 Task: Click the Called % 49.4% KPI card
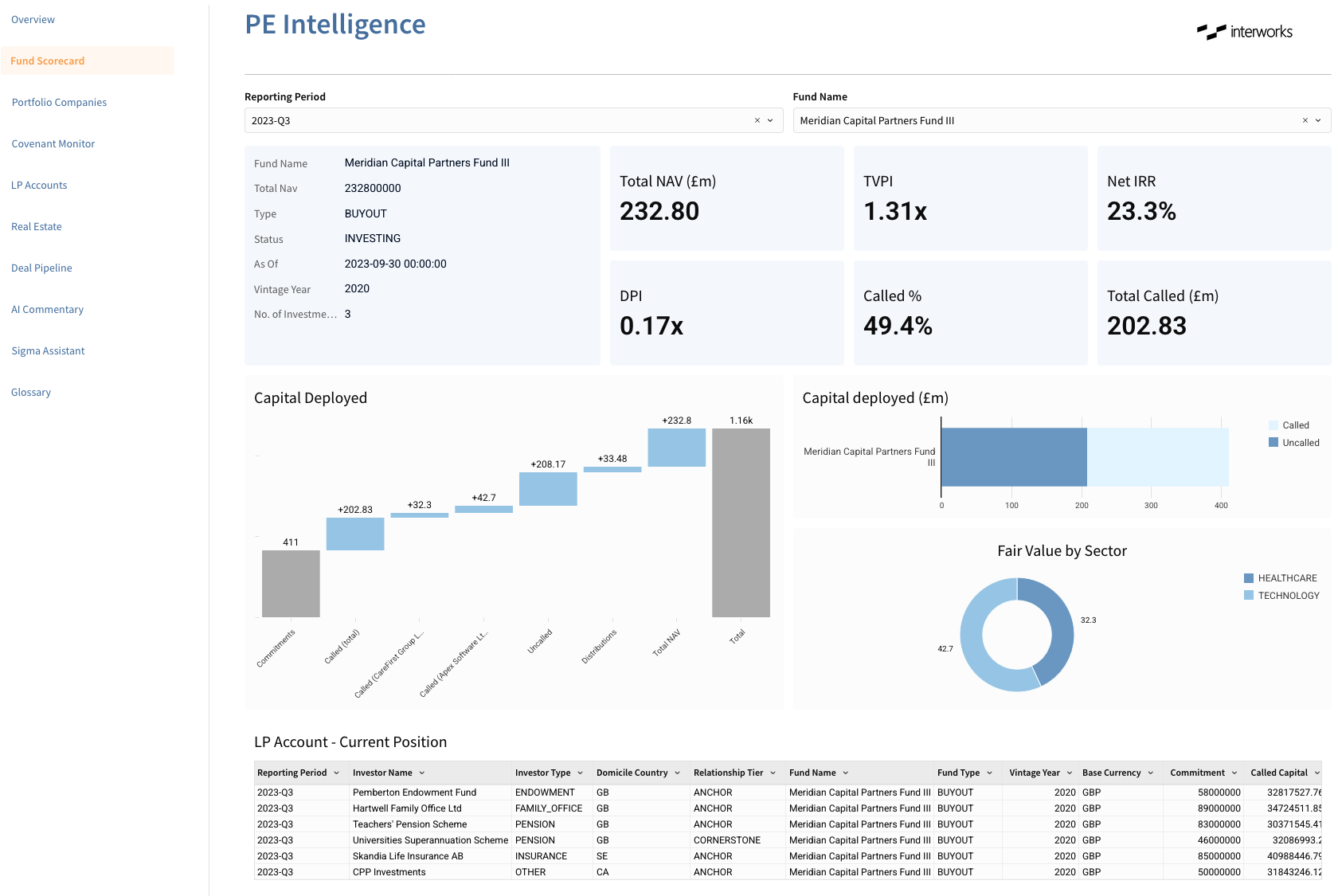tap(971, 313)
